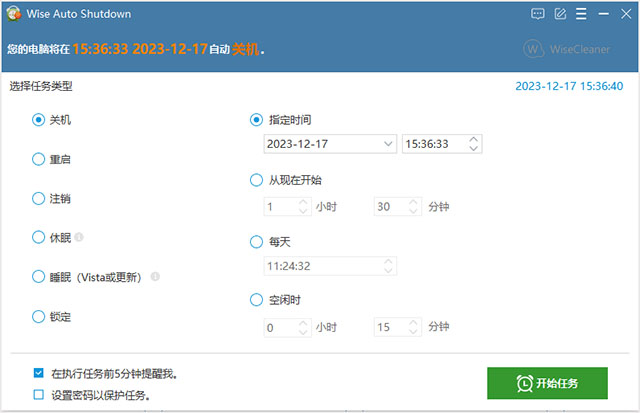Select the 睡眠 (Vista或更新) radio button
The height and width of the screenshot is (413, 640).
38,277
